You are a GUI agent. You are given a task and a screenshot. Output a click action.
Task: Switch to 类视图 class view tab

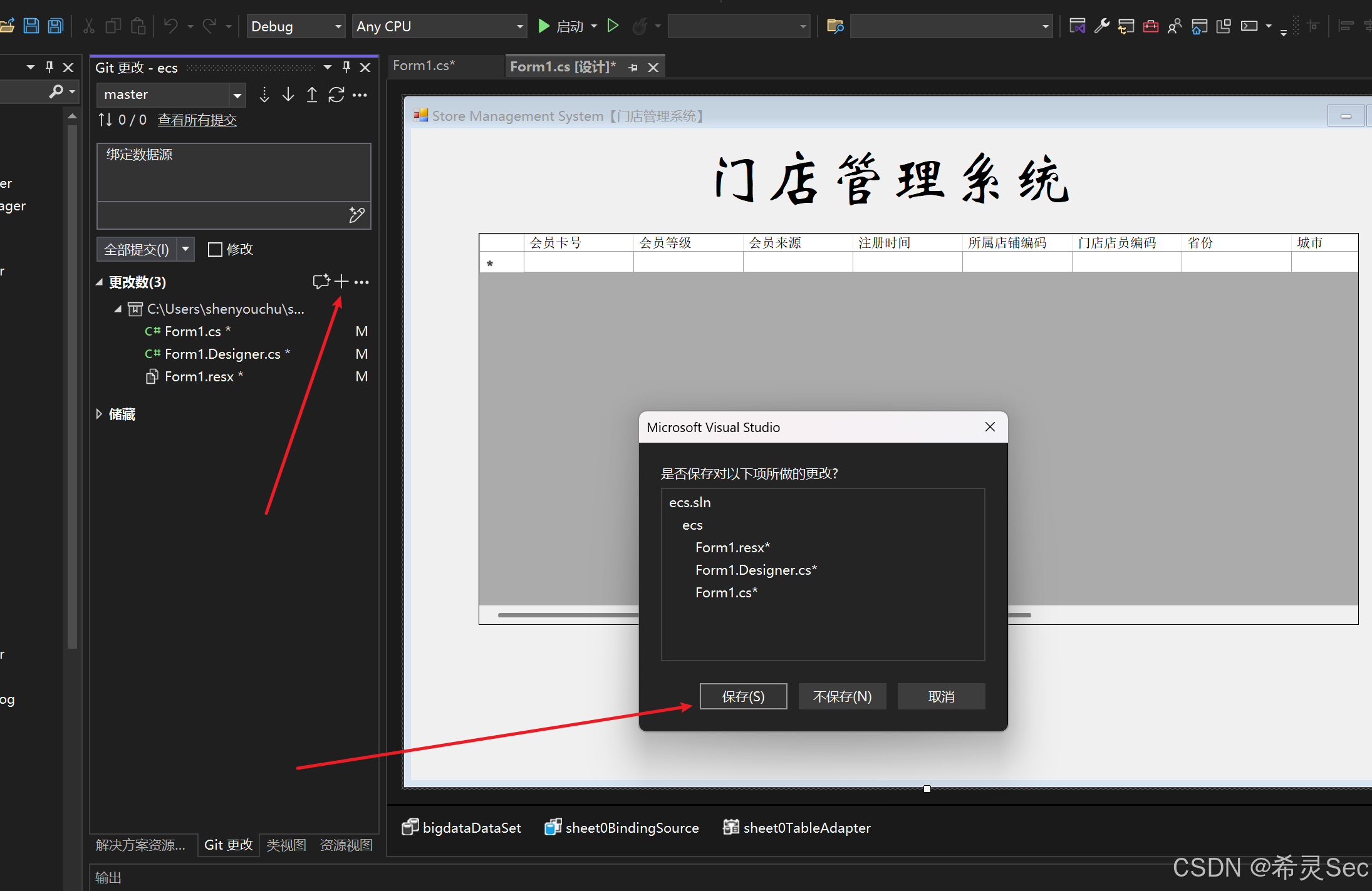pyautogui.click(x=286, y=845)
